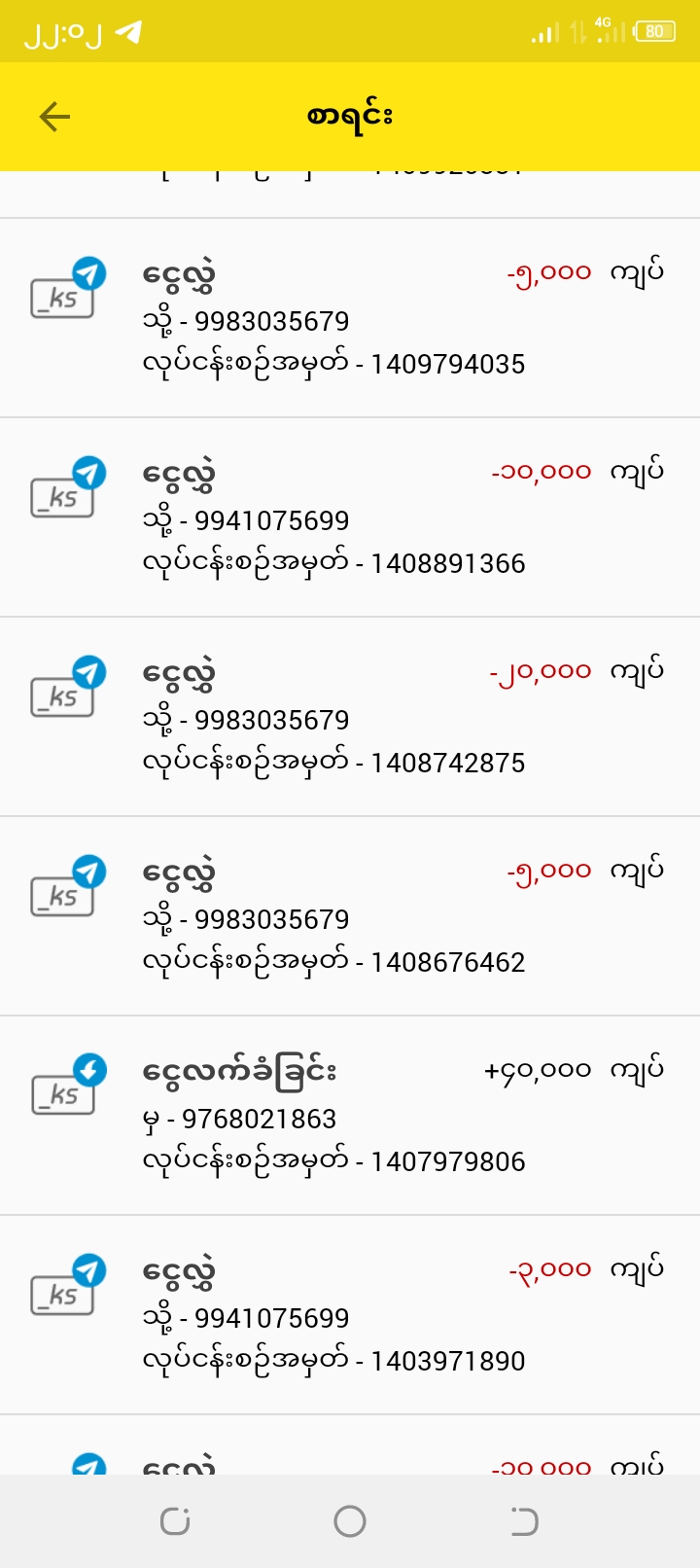700x1568 pixels.
Task: Tap transfer icon for transaction 1403971890
Action: (66, 1286)
